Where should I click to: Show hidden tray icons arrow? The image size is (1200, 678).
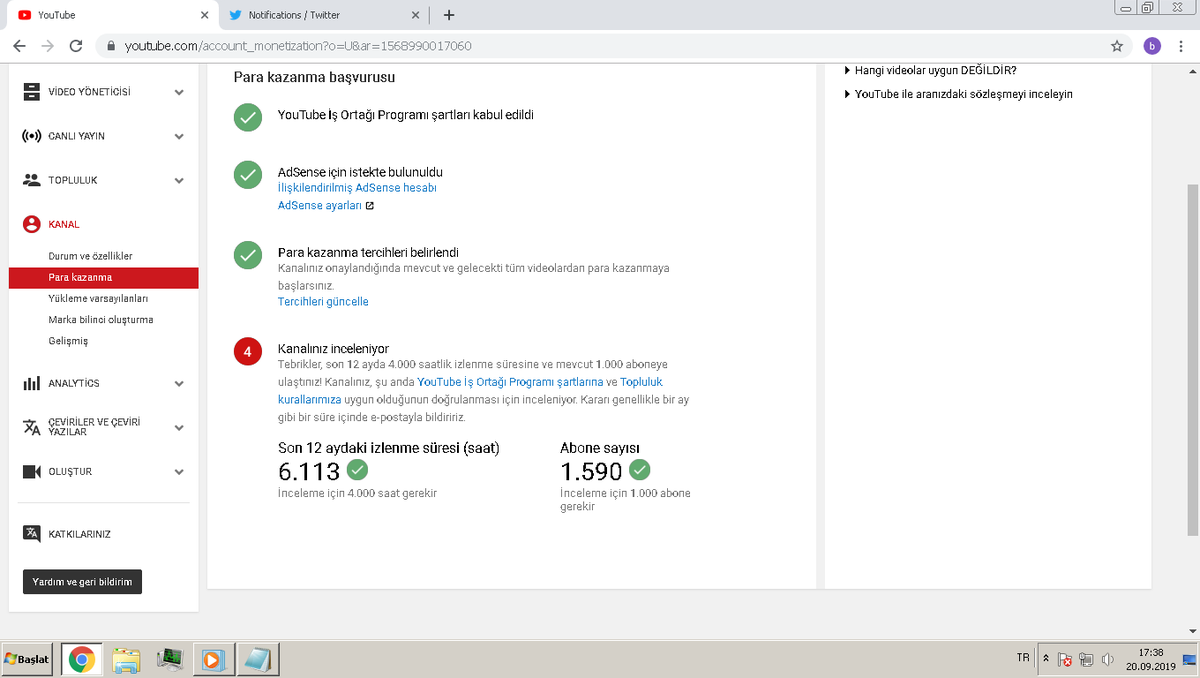tap(1046, 659)
